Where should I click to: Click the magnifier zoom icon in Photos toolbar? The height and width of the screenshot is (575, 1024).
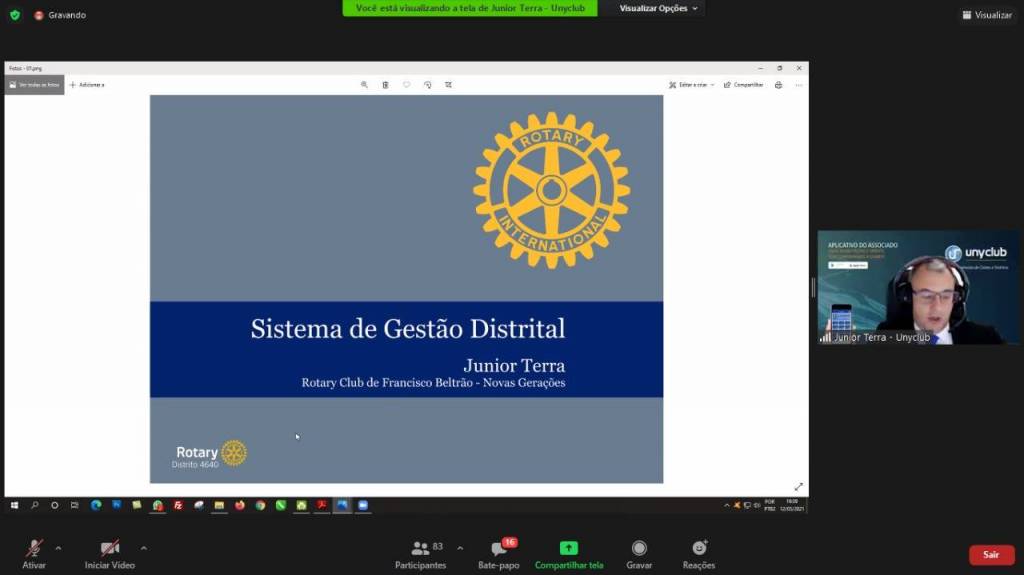coord(365,85)
